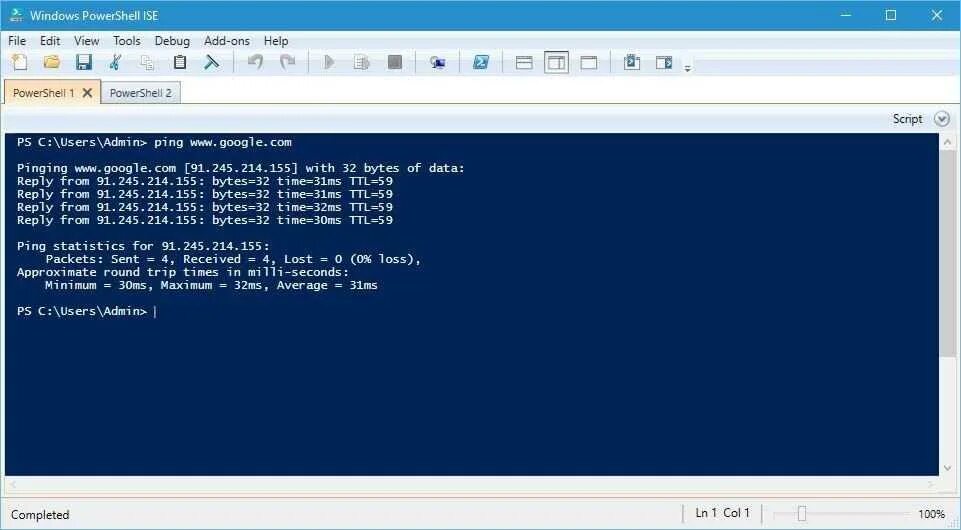Click the 'Approximate round trip times' line

click(183, 272)
